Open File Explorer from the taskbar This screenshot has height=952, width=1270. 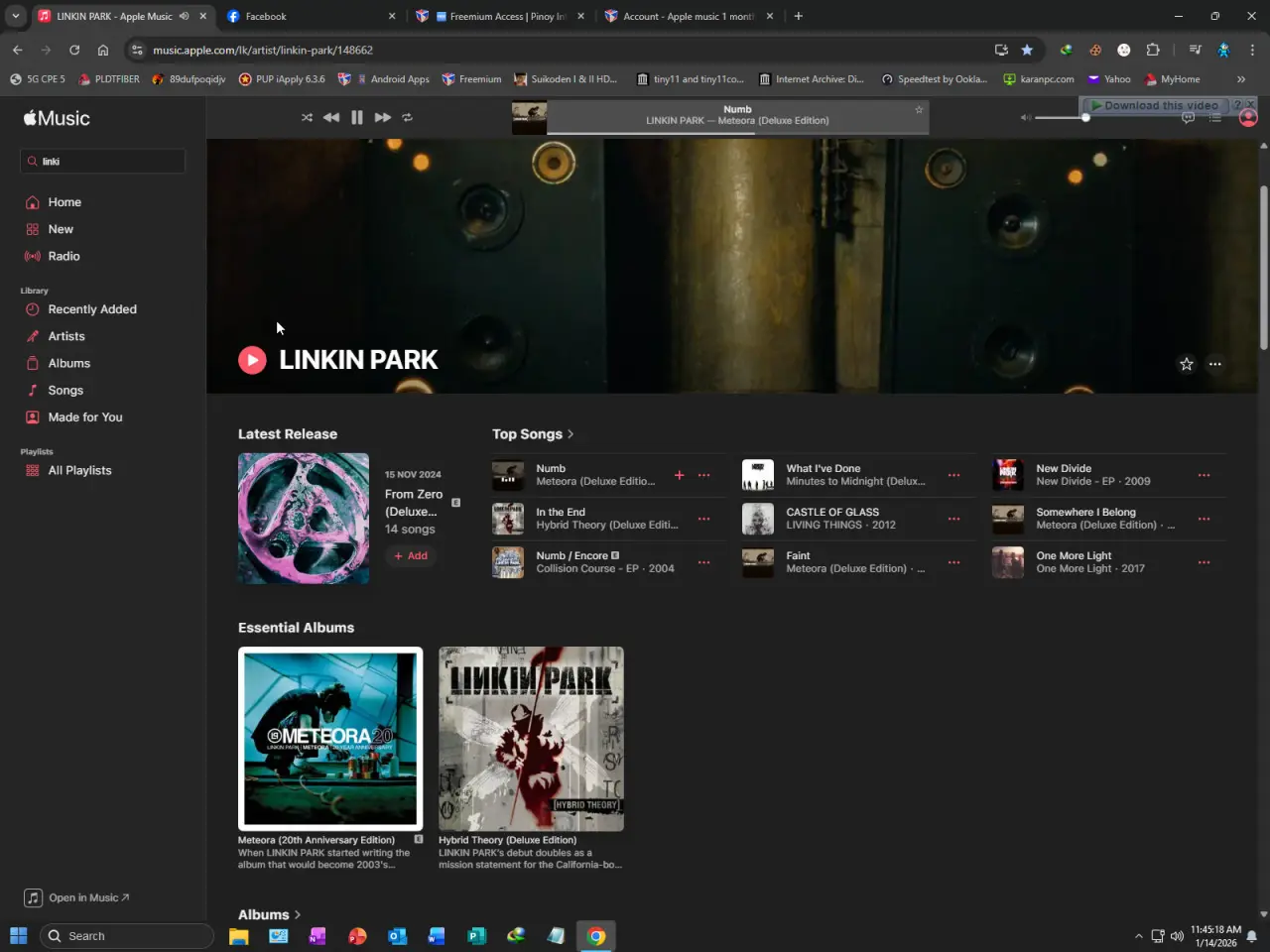[239, 936]
